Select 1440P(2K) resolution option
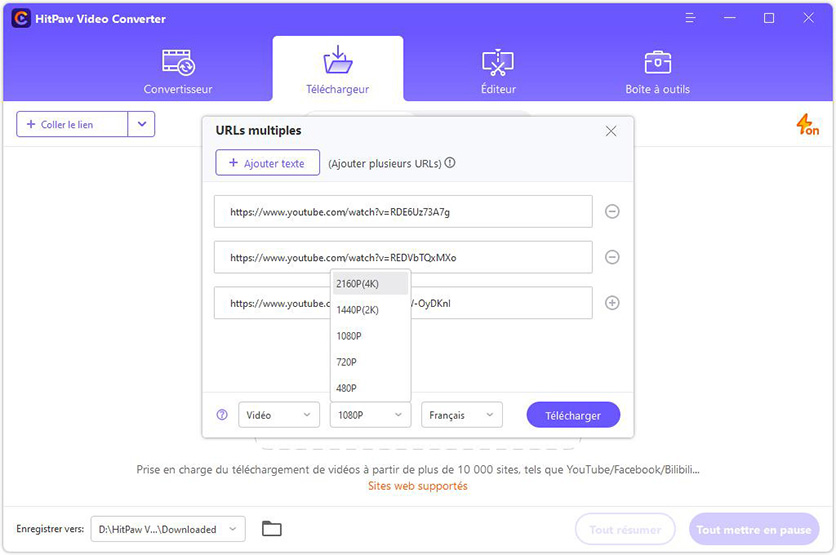836x555 pixels. [371, 310]
